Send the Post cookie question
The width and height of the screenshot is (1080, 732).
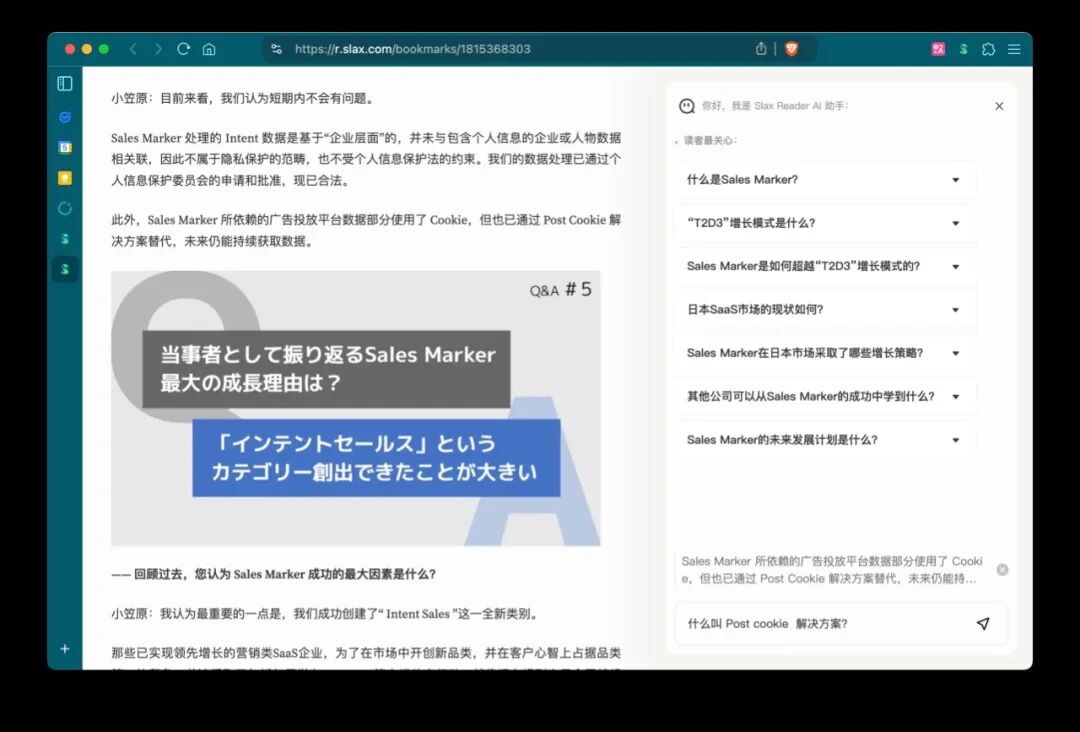point(983,623)
